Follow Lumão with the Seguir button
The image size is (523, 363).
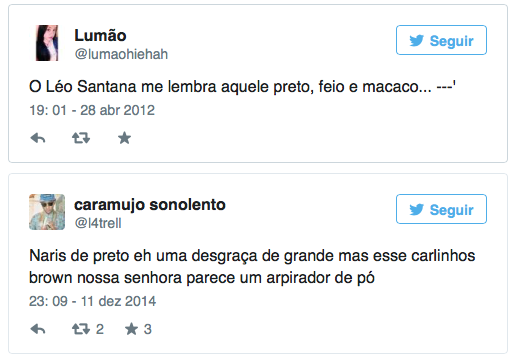pyautogui.click(x=441, y=40)
